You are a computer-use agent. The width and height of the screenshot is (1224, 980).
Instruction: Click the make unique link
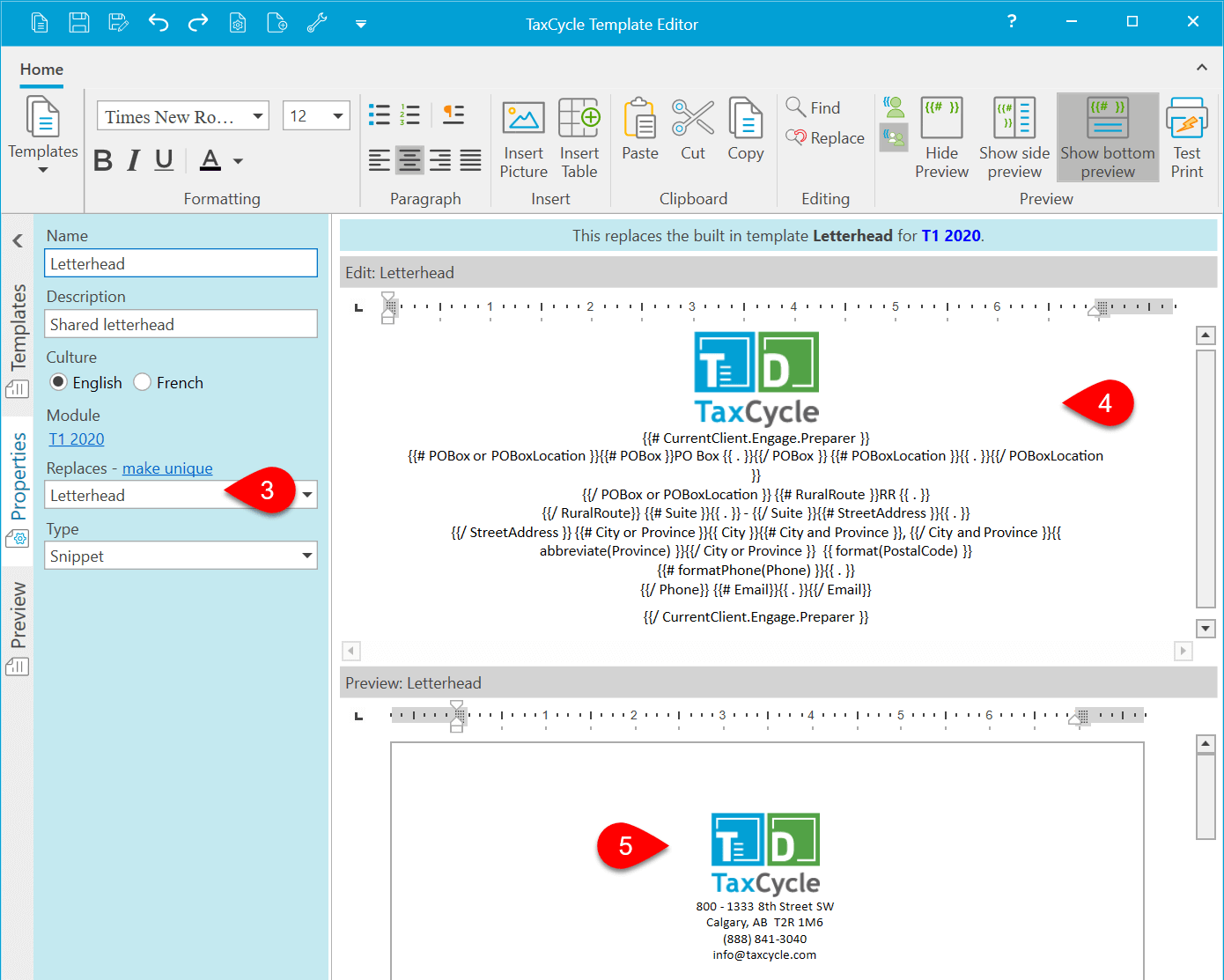(167, 468)
